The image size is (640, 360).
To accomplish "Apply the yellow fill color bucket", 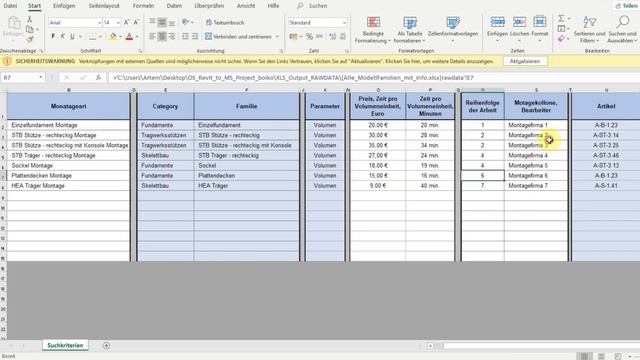I will click(x=113, y=37).
